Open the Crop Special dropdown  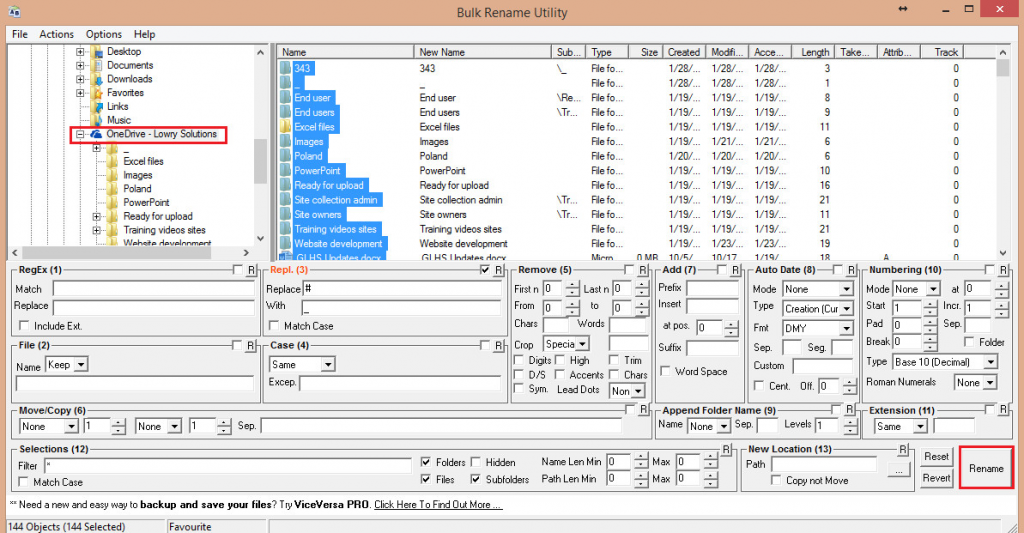(582, 344)
